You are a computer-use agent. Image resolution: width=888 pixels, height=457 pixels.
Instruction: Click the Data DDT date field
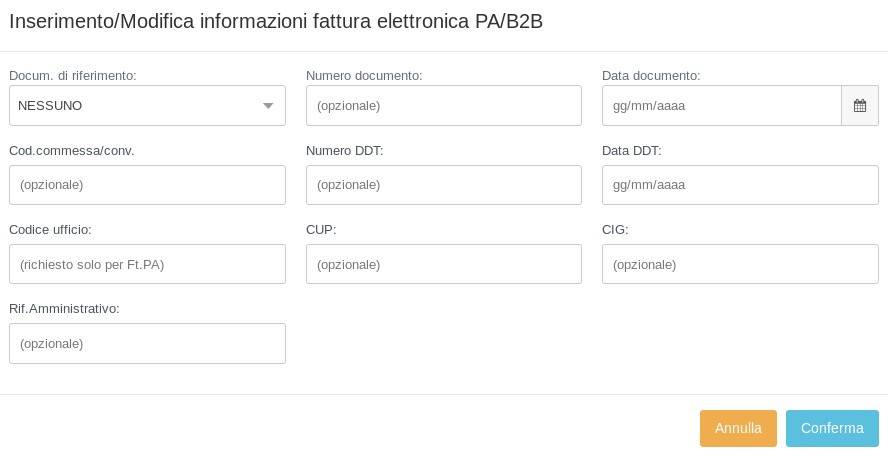point(740,185)
